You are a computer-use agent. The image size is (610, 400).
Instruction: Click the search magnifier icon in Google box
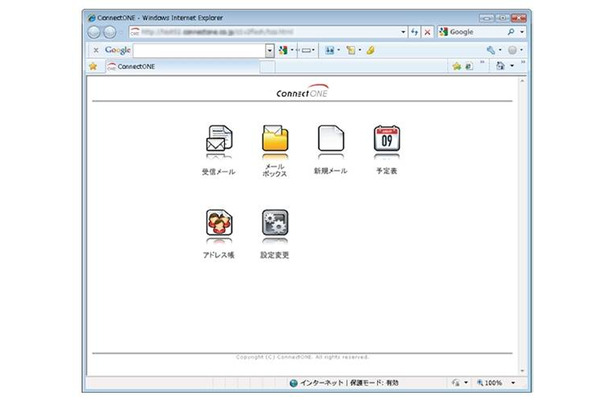pyautogui.click(x=511, y=32)
